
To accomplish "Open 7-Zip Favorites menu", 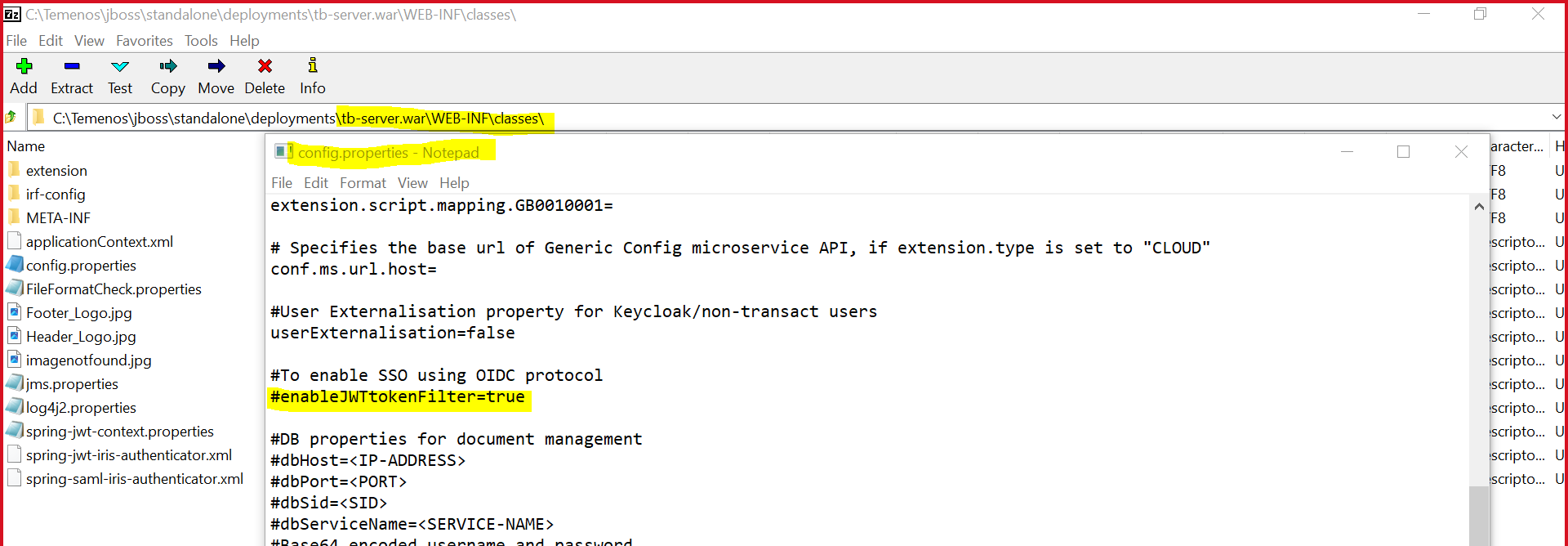I will coord(144,41).
